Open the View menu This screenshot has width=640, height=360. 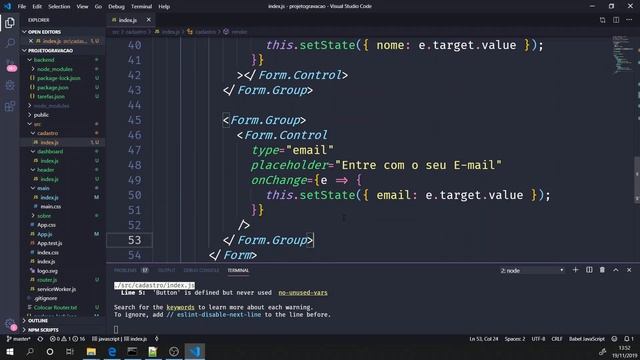click(82, 7)
